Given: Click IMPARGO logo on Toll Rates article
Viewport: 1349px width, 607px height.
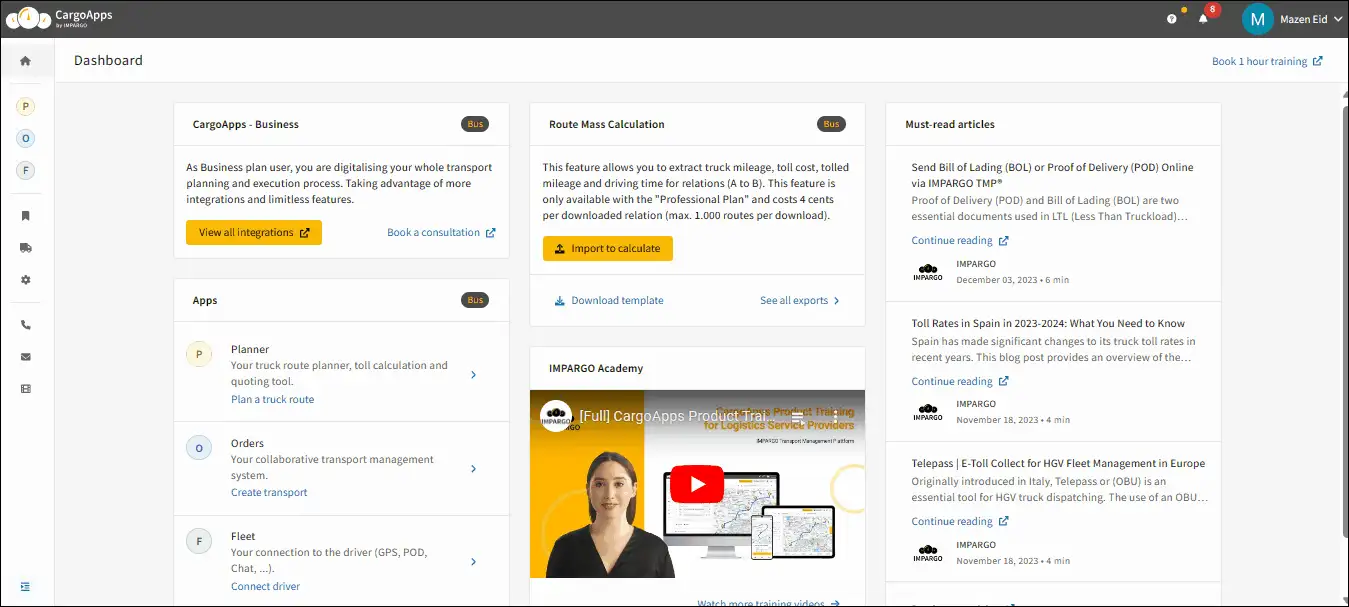Looking at the screenshot, I should 928,412.
